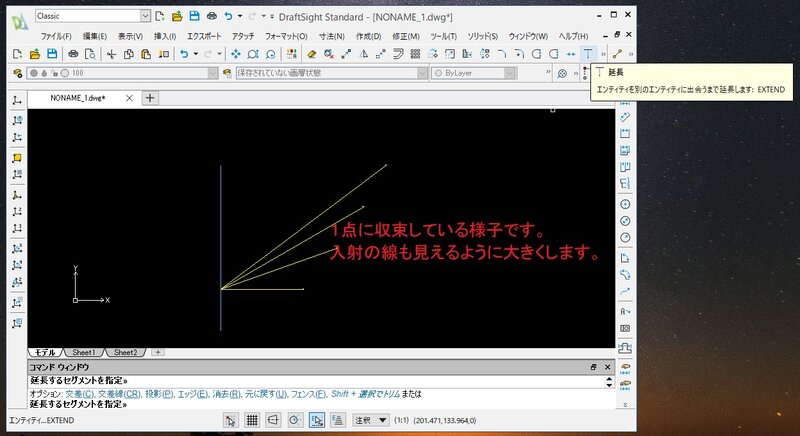Click the 元に戻す(U) command option link
The image size is (800, 436).
click(x=266, y=394)
